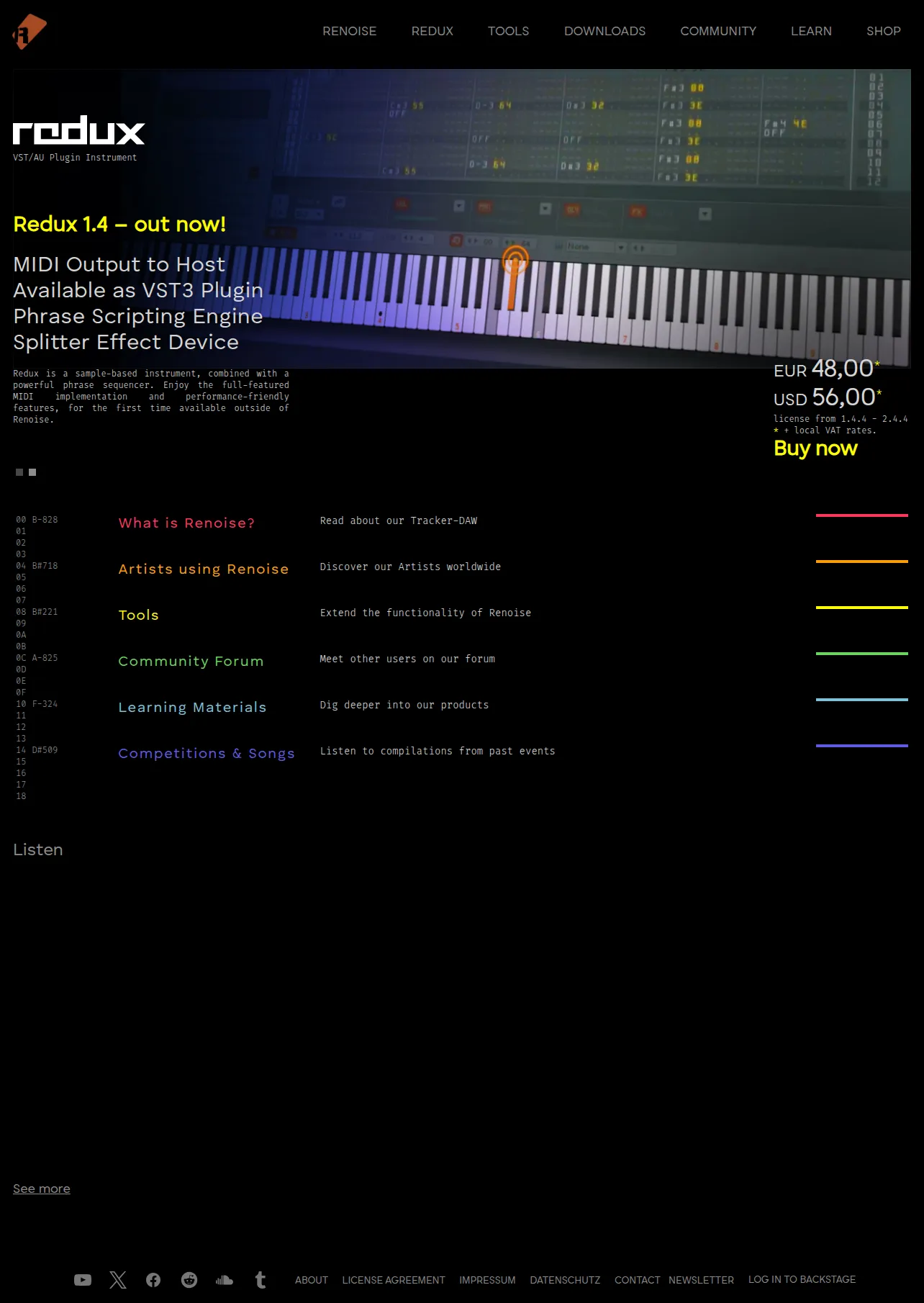Click the Redux keyboard banner image
The image size is (924, 1303).
tap(461, 219)
